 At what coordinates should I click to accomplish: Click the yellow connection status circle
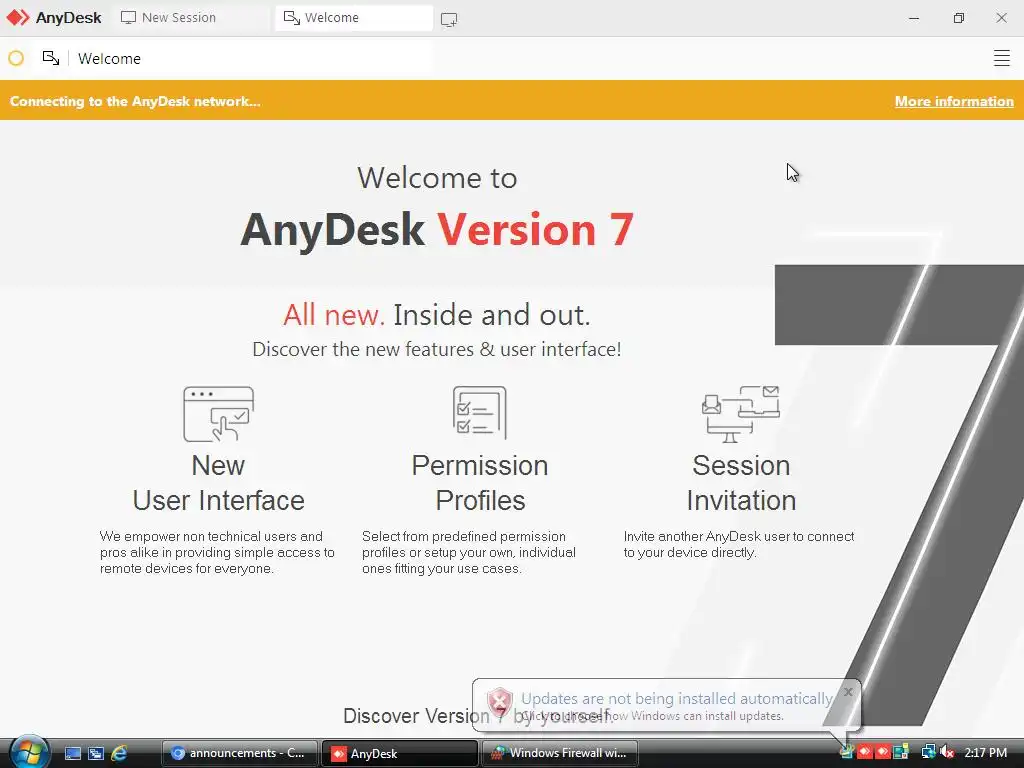(16, 58)
